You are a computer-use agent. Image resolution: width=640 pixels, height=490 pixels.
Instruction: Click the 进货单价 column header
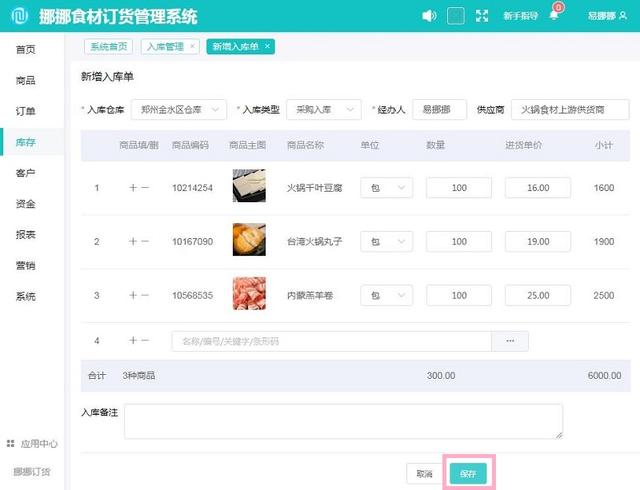(x=524, y=145)
